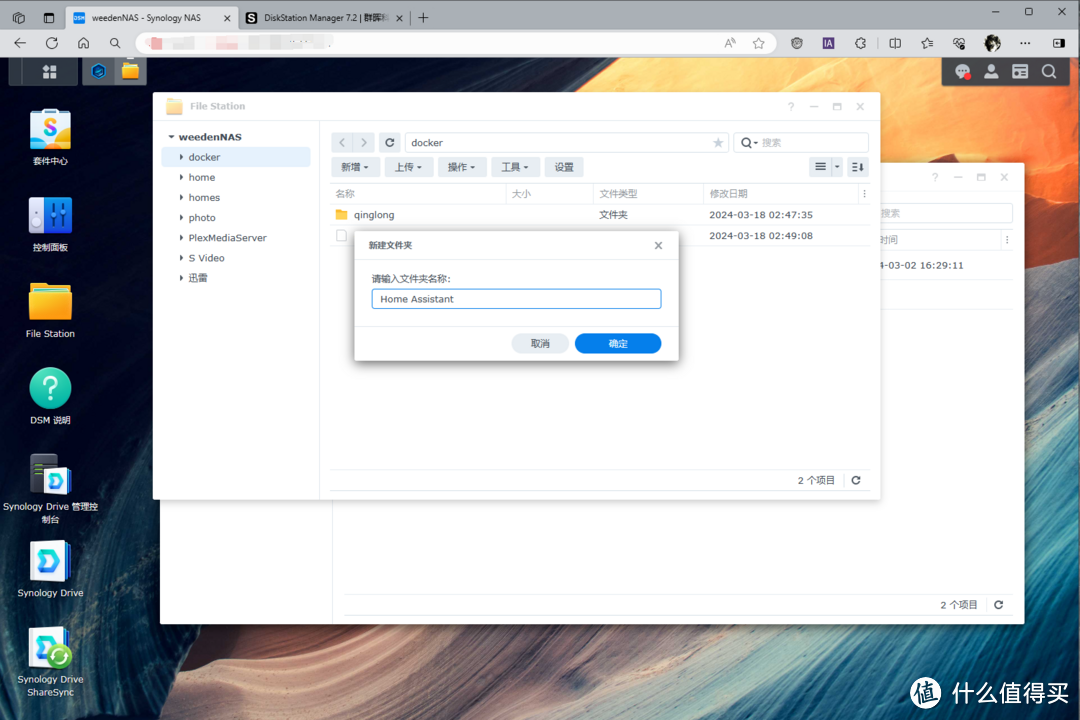Open File Station help question mark
Screen dimensions: 1080x720
pyautogui.click(x=791, y=107)
